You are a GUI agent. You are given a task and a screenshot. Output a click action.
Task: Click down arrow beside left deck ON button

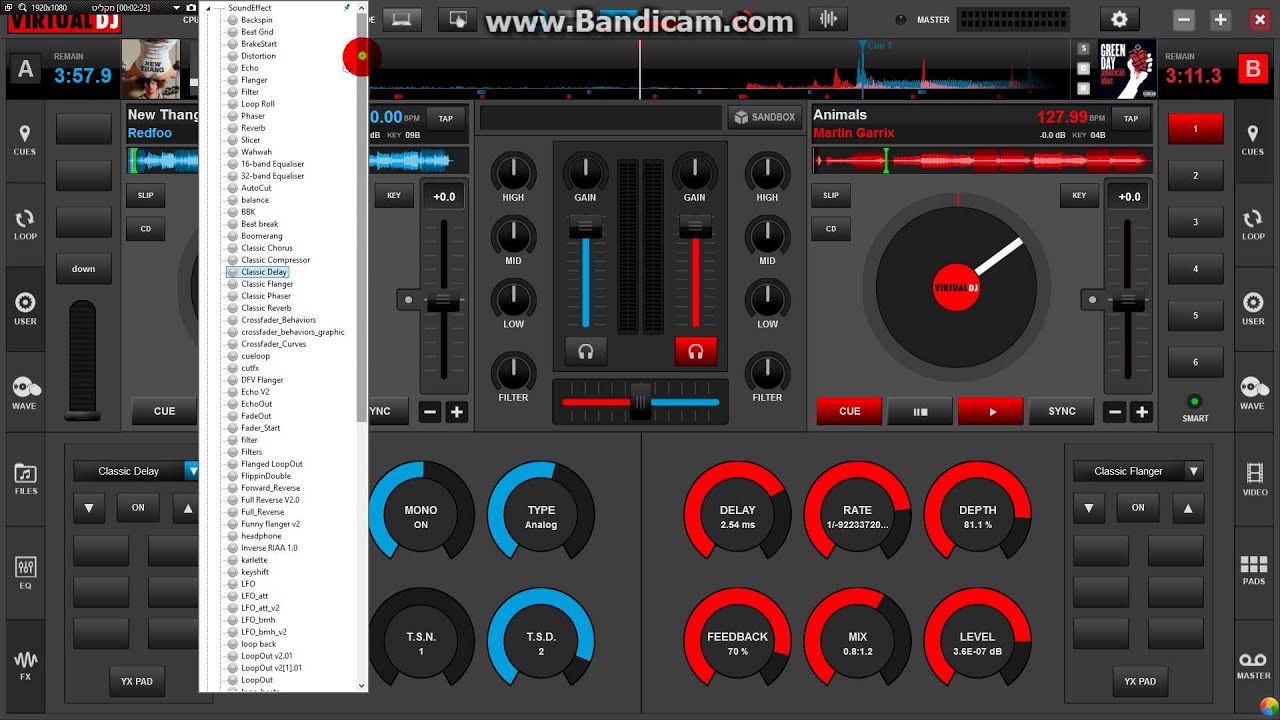(89, 508)
